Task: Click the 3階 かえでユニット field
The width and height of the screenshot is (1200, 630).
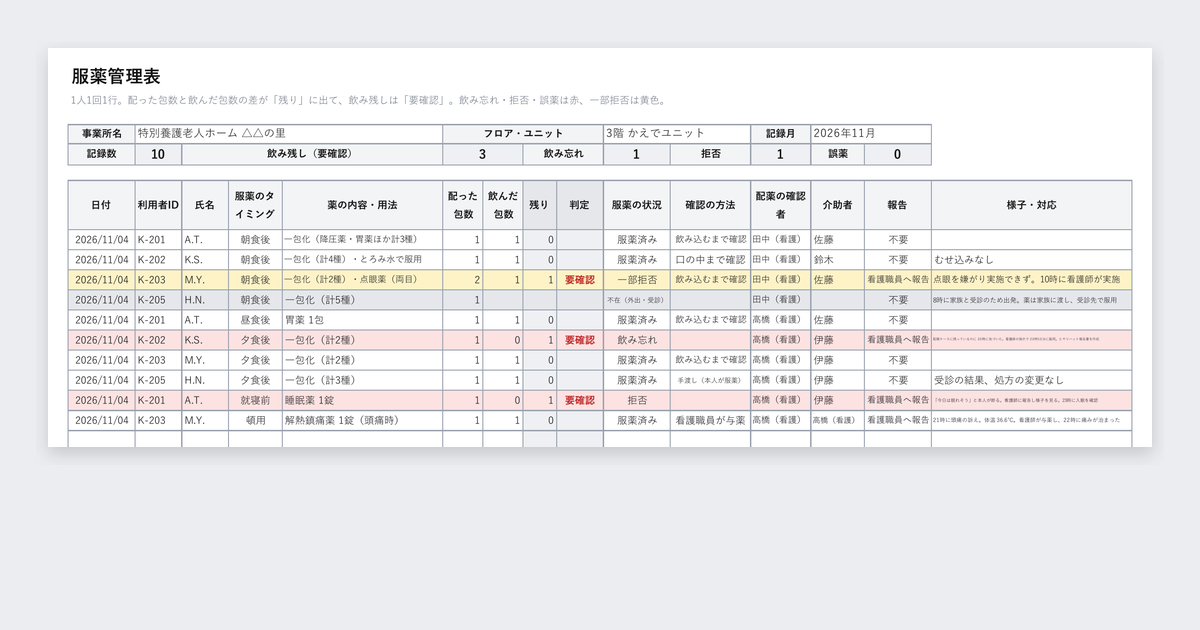Action: pyautogui.click(x=677, y=134)
